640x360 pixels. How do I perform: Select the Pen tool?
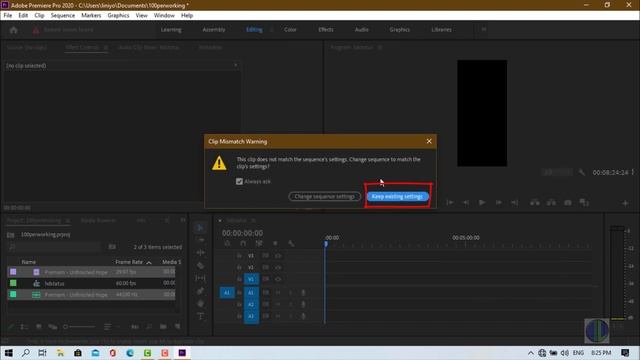click(x=200, y=291)
